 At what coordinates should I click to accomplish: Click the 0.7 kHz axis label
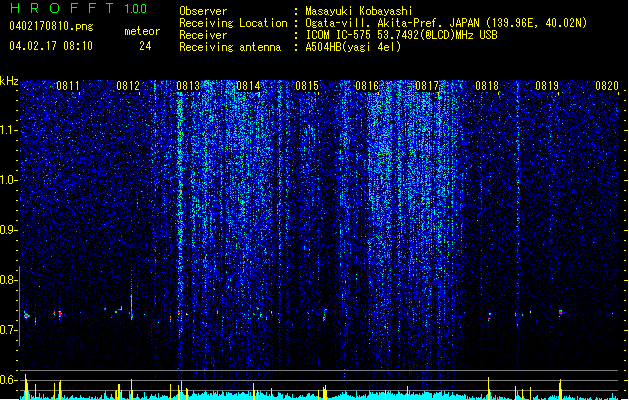click(x=8, y=330)
